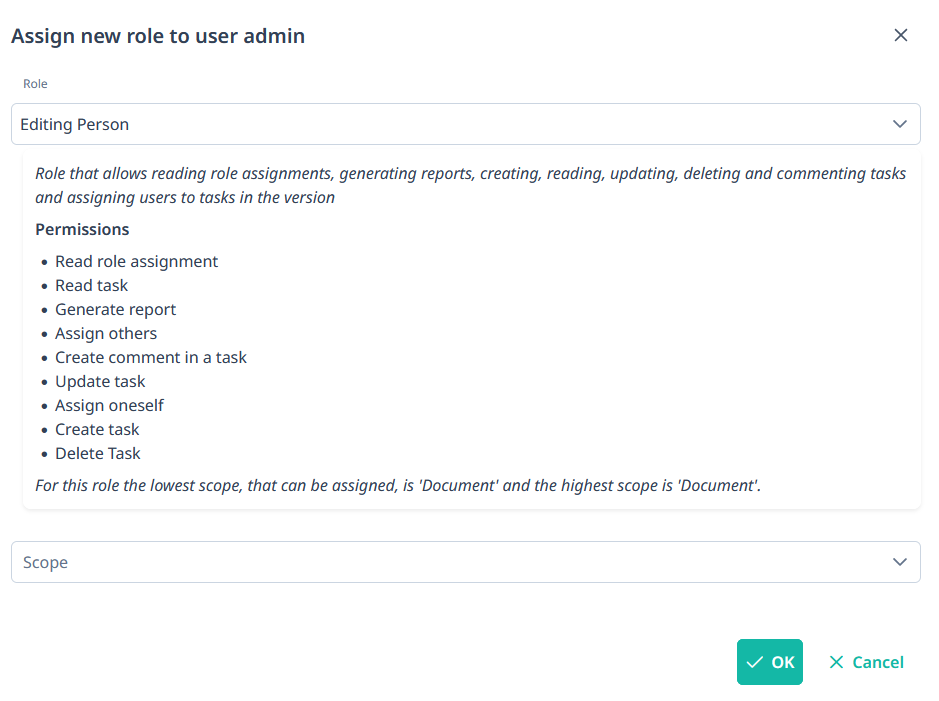Click the Create comment in a task entry
The height and width of the screenshot is (701, 939).
click(x=151, y=357)
